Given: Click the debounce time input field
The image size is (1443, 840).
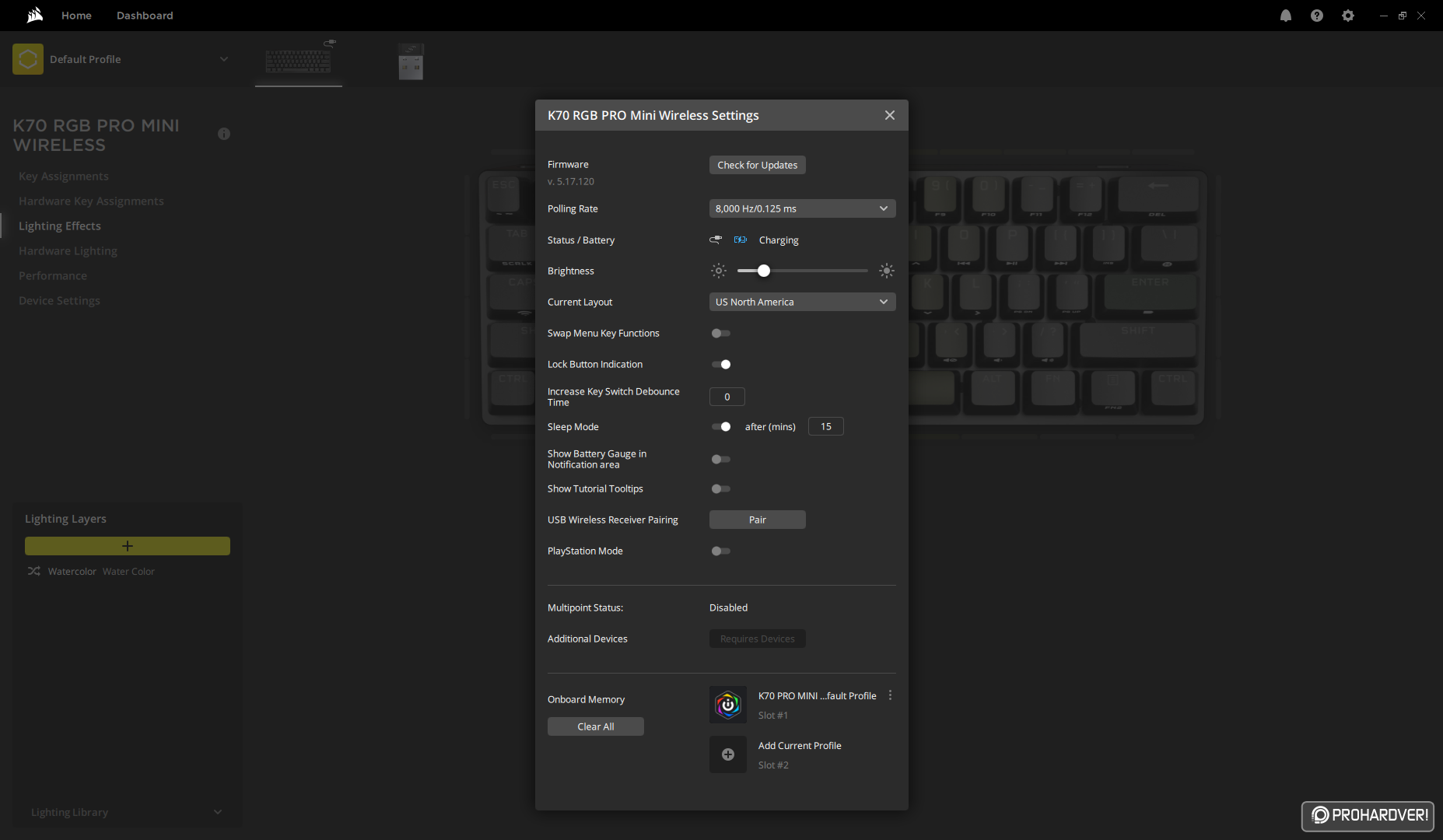Looking at the screenshot, I should click(x=727, y=397).
